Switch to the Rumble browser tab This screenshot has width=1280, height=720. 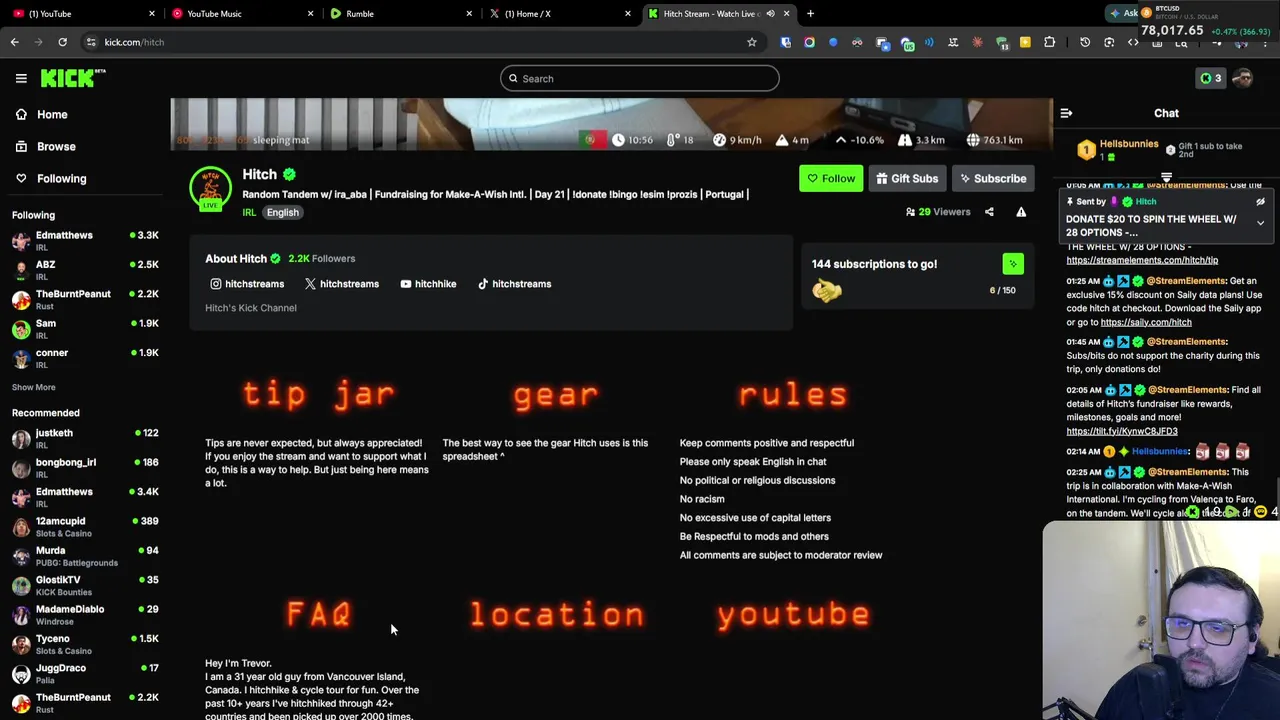[x=400, y=14]
